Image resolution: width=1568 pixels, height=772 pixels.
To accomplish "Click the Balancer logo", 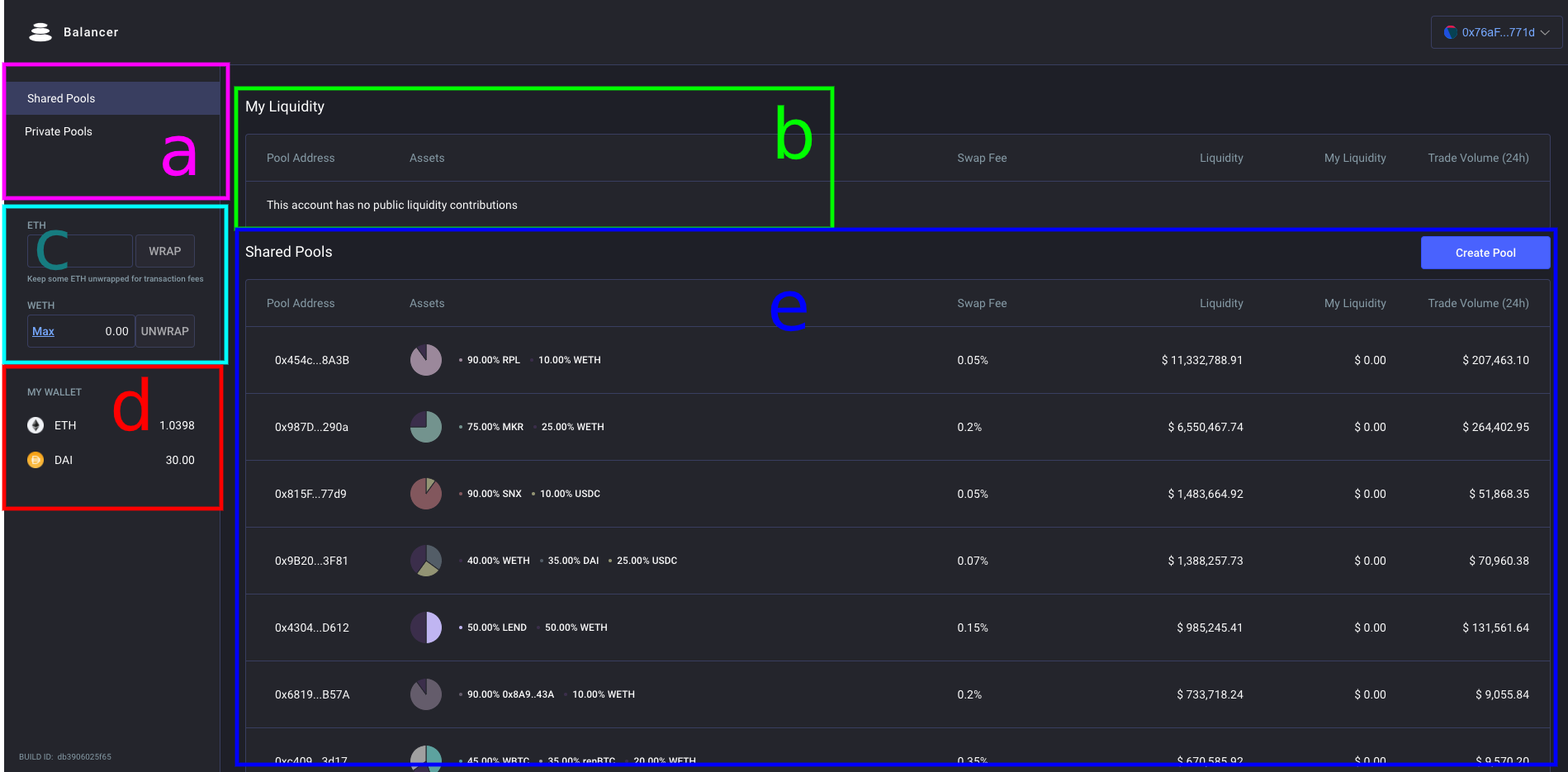I will 40,31.
